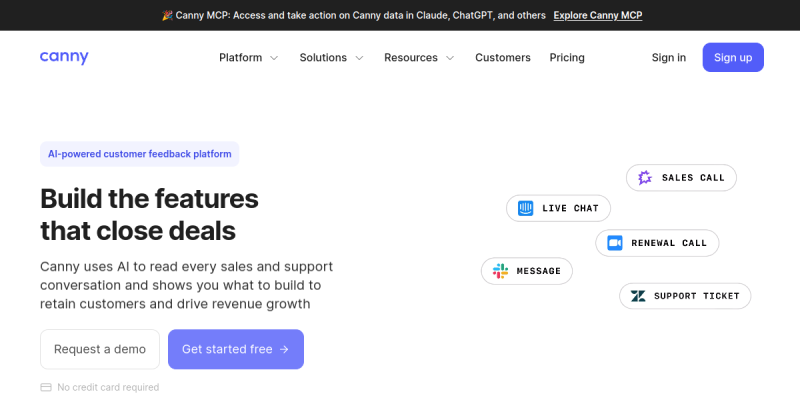Viewport: 800px width, 400px height.
Task: Open the Pricing page
Action: [567, 58]
